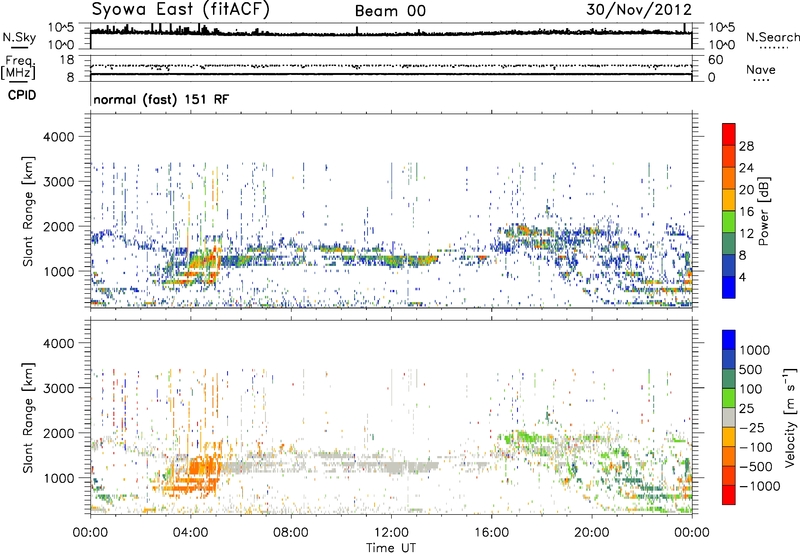This screenshot has height=554, width=800.
Task: Pick the light green segment of Velocity color bar
Action: [729, 398]
